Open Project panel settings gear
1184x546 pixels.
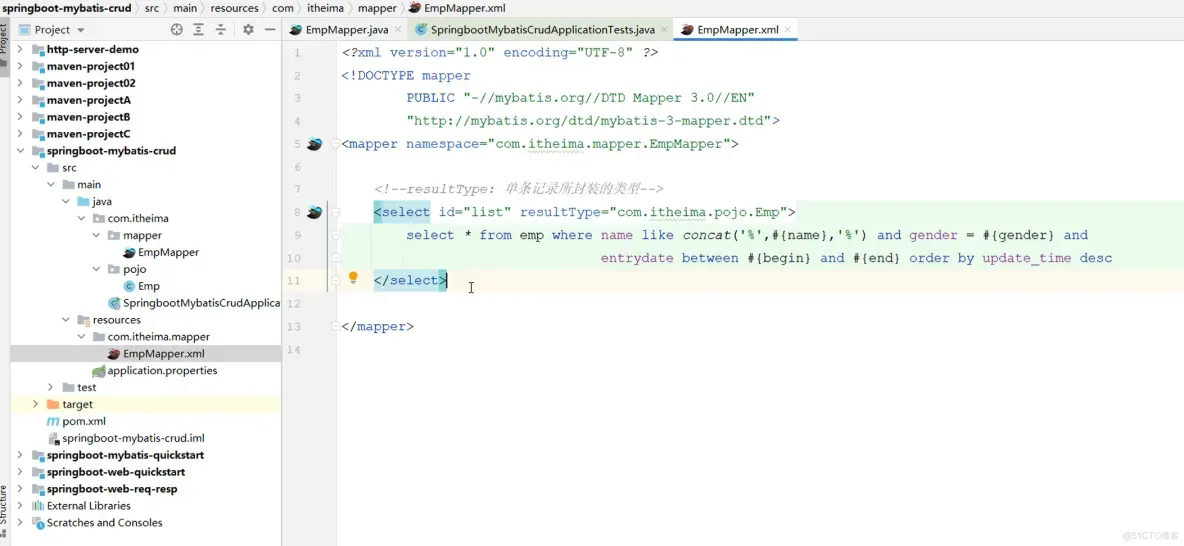pyautogui.click(x=248, y=29)
